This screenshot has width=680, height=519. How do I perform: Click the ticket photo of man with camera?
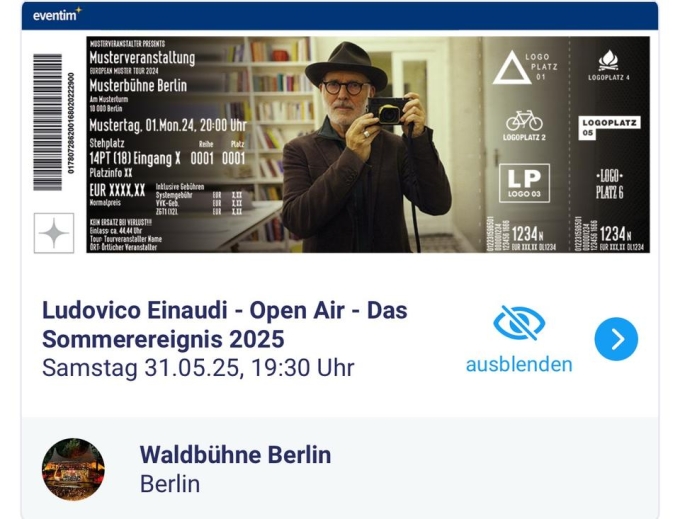click(x=366, y=147)
